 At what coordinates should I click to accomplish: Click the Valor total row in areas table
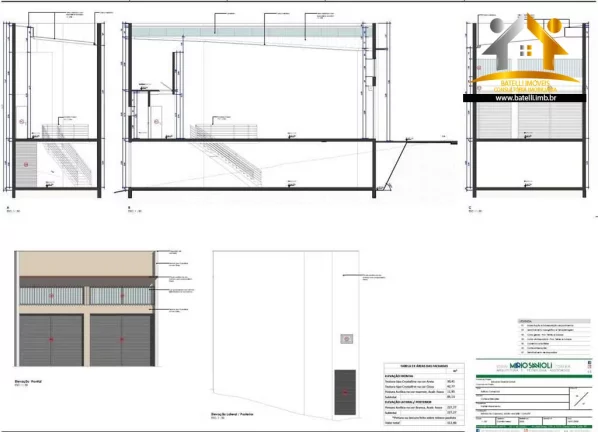(x=424, y=423)
